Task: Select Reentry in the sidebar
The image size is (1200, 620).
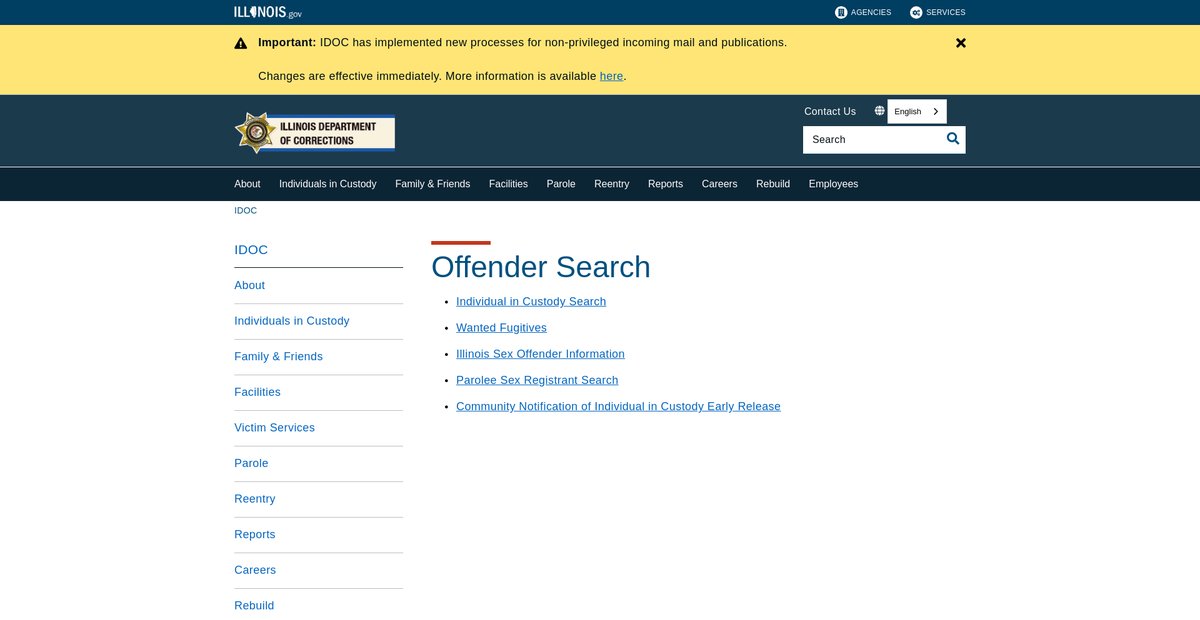Action: (254, 499)
